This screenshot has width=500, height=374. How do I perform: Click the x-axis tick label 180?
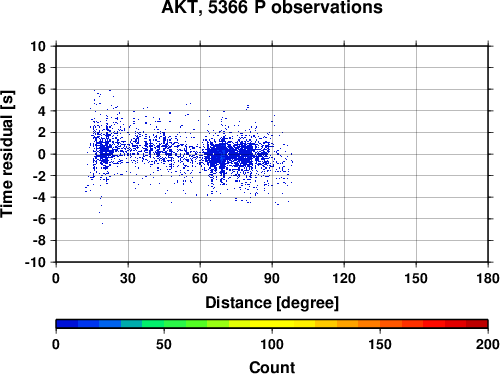(x=488, y=278)
